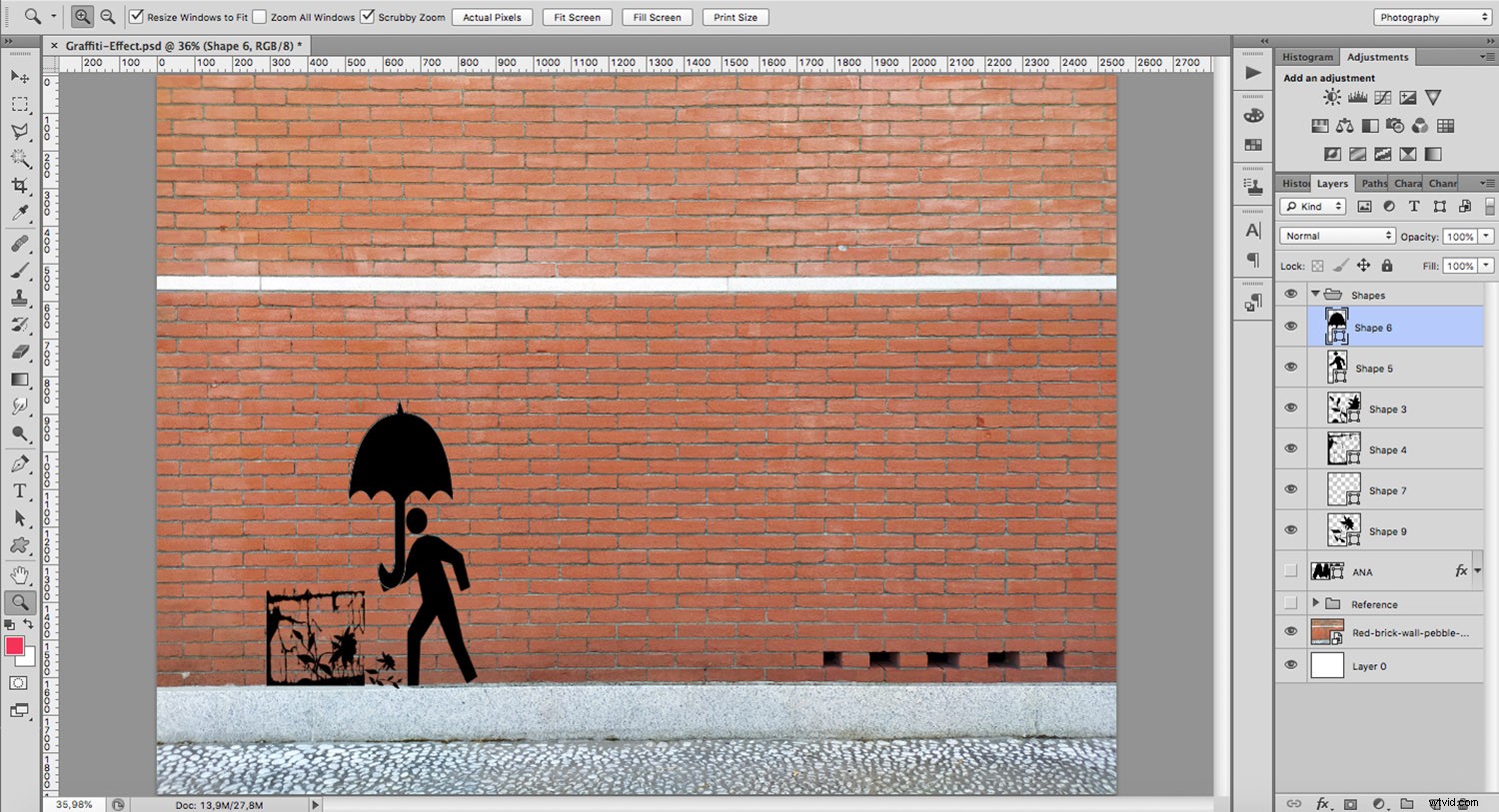The image size is (1499, 812).
Task: Hide the Shape 5 layer
Action: [1291, 368]
